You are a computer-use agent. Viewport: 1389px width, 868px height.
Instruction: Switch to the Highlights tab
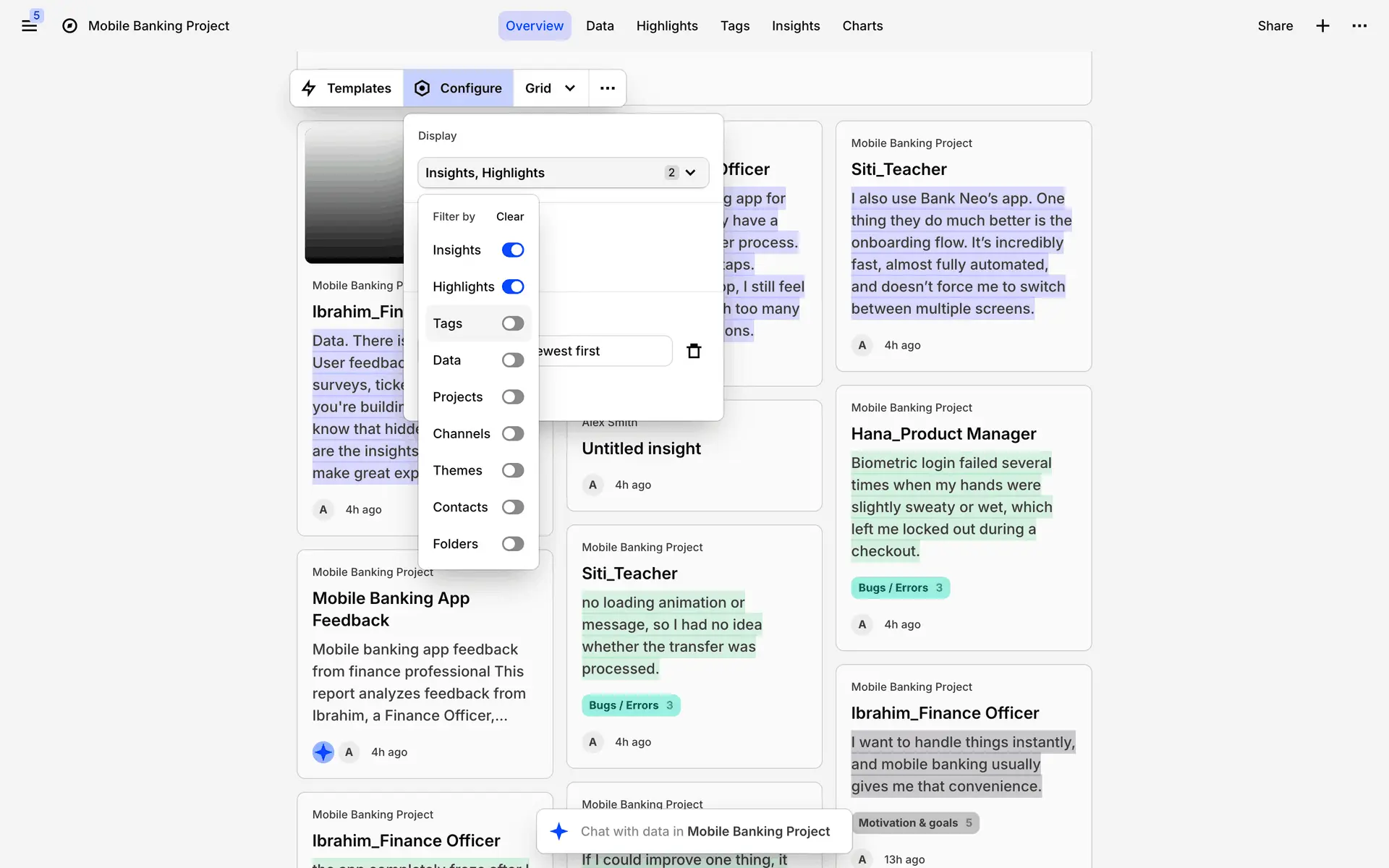666,26
